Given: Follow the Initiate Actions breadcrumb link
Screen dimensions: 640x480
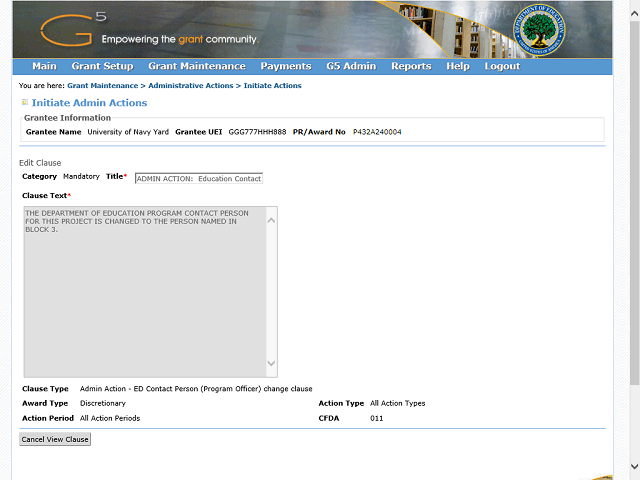Looking at the screenshot, I should click(x=273, y=86).
